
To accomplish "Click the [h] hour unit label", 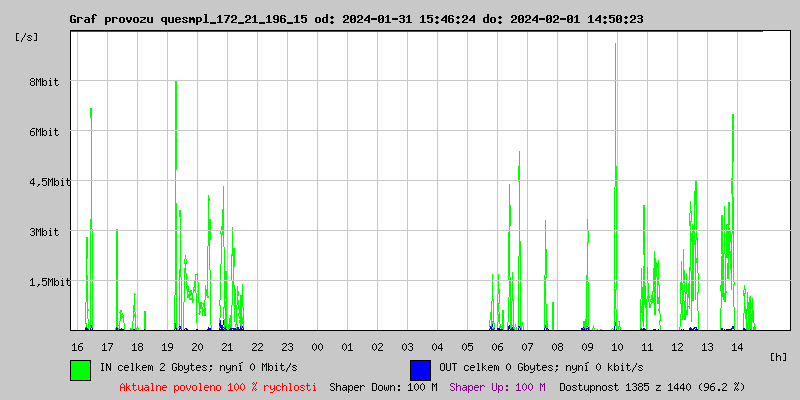I will (x=779, y=356).
